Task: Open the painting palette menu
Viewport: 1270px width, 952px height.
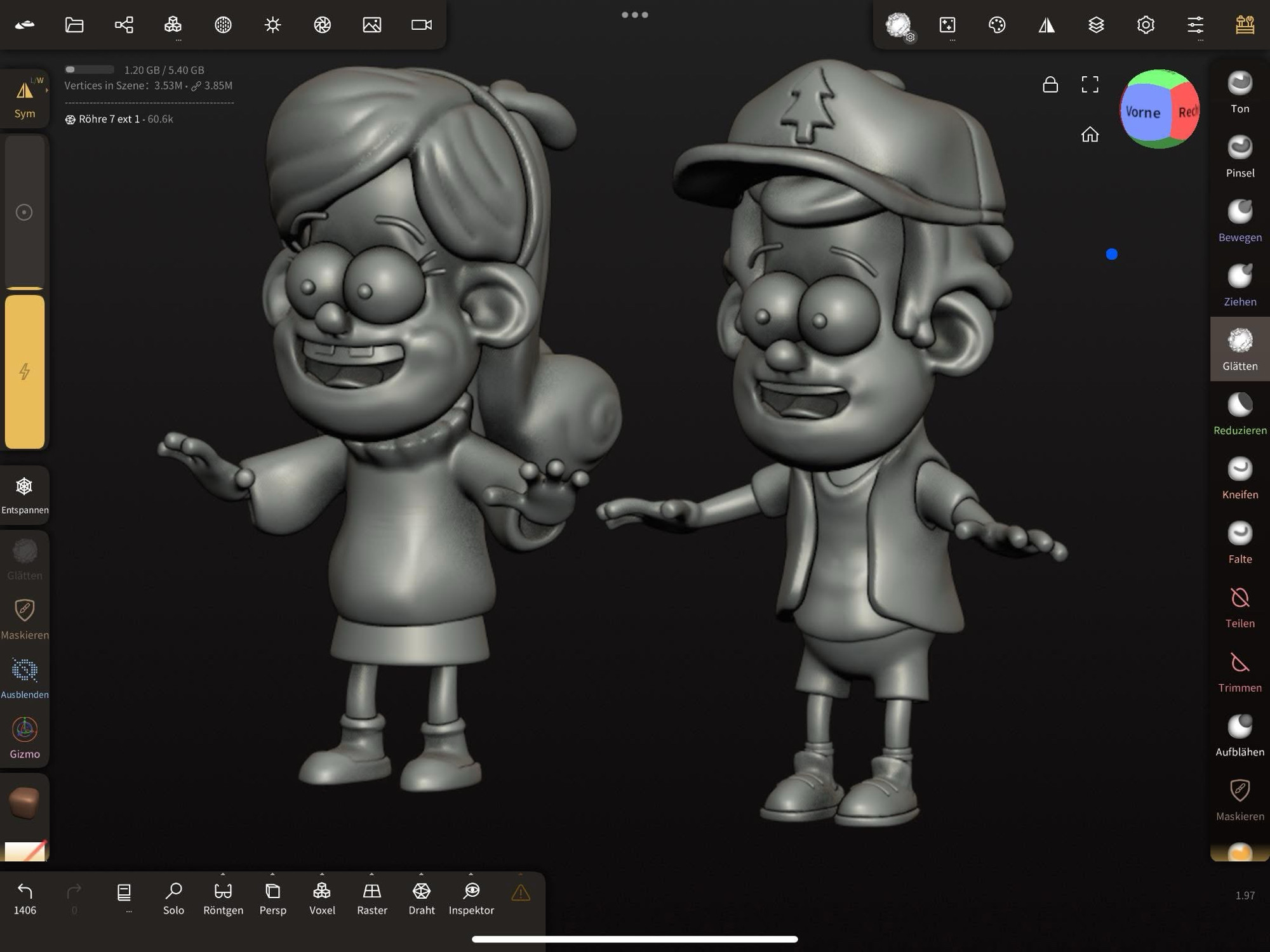Action: tap(997, 25)
